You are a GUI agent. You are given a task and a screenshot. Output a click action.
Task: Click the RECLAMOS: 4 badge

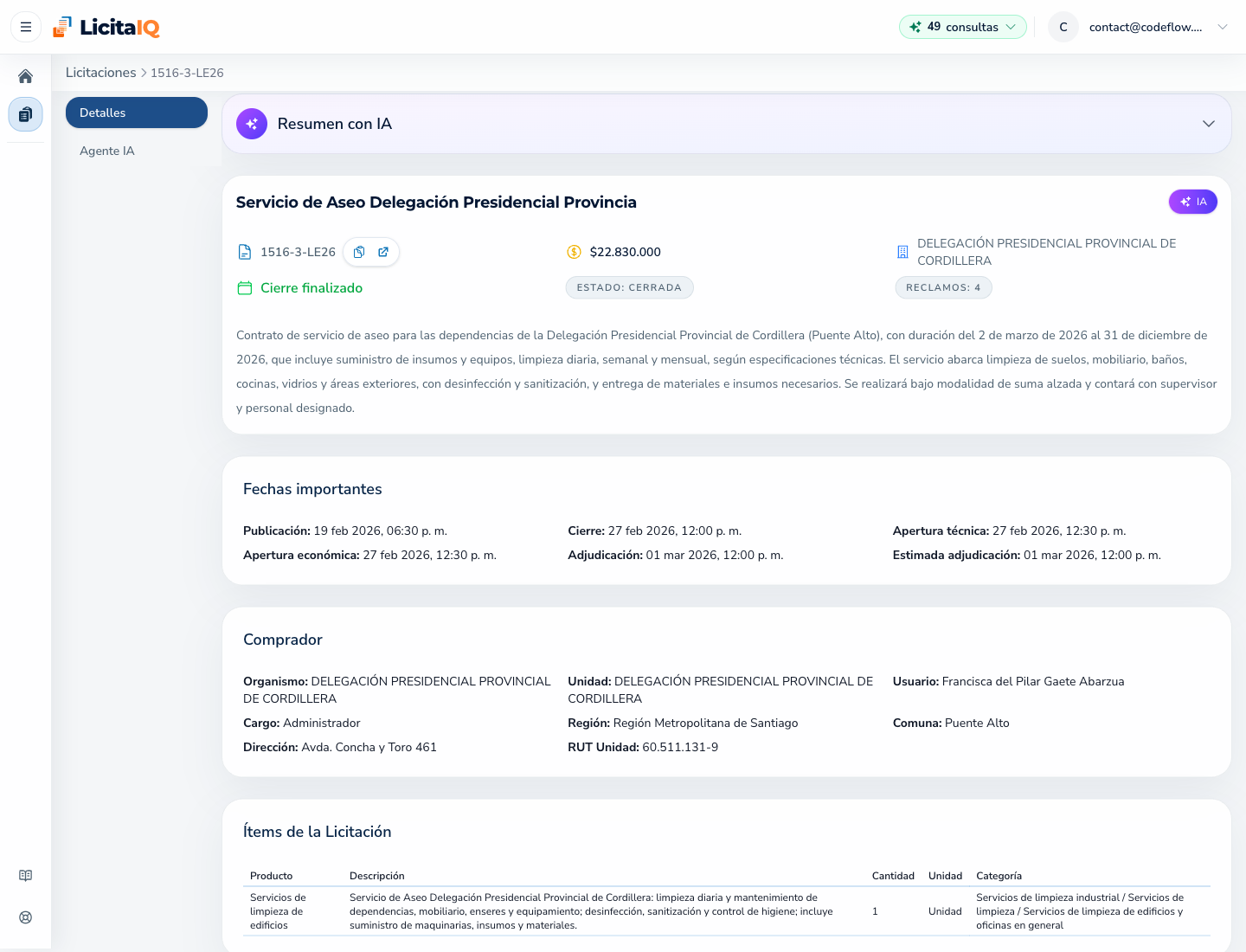[x=943, y=287]
